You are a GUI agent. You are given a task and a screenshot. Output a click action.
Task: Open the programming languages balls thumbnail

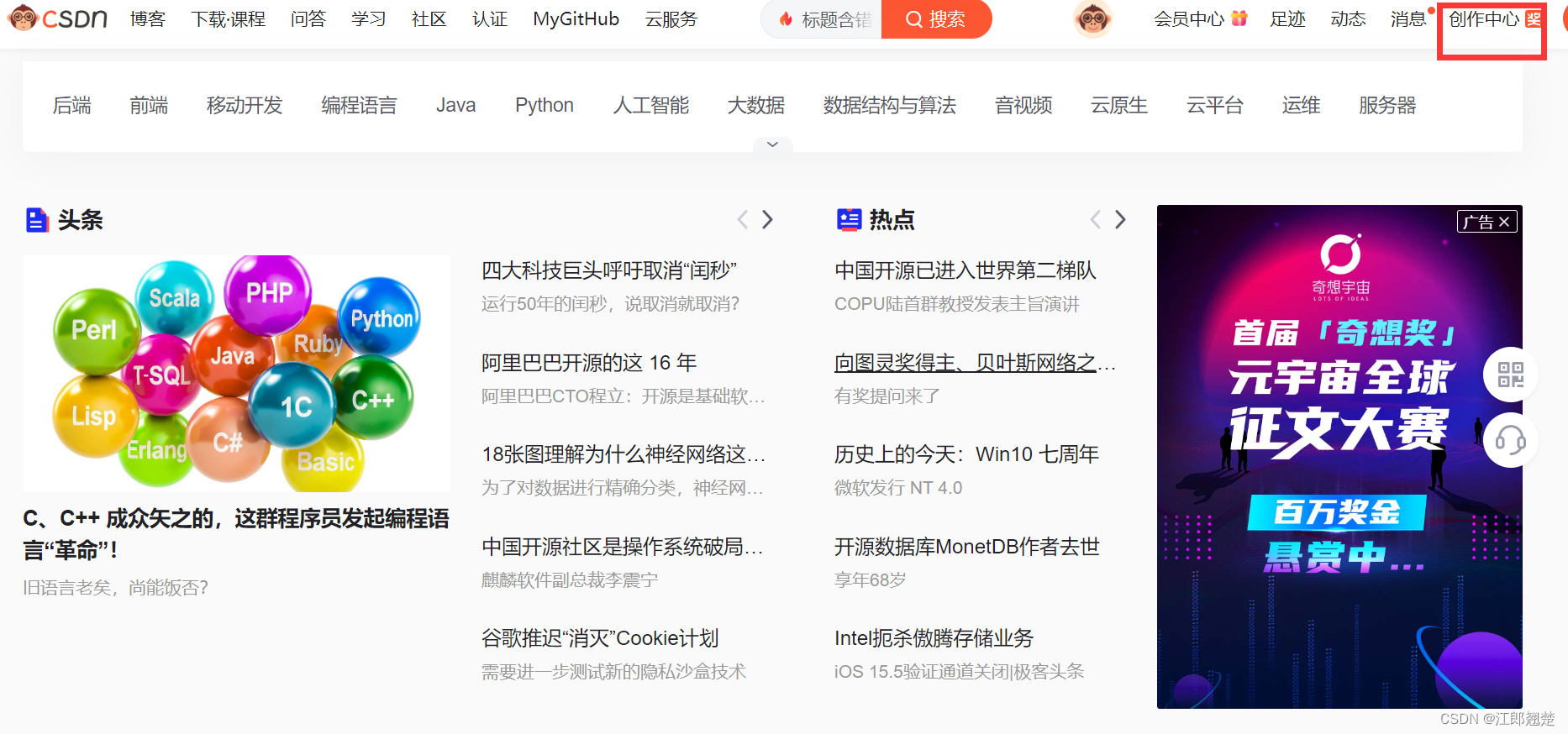[237, 373]
